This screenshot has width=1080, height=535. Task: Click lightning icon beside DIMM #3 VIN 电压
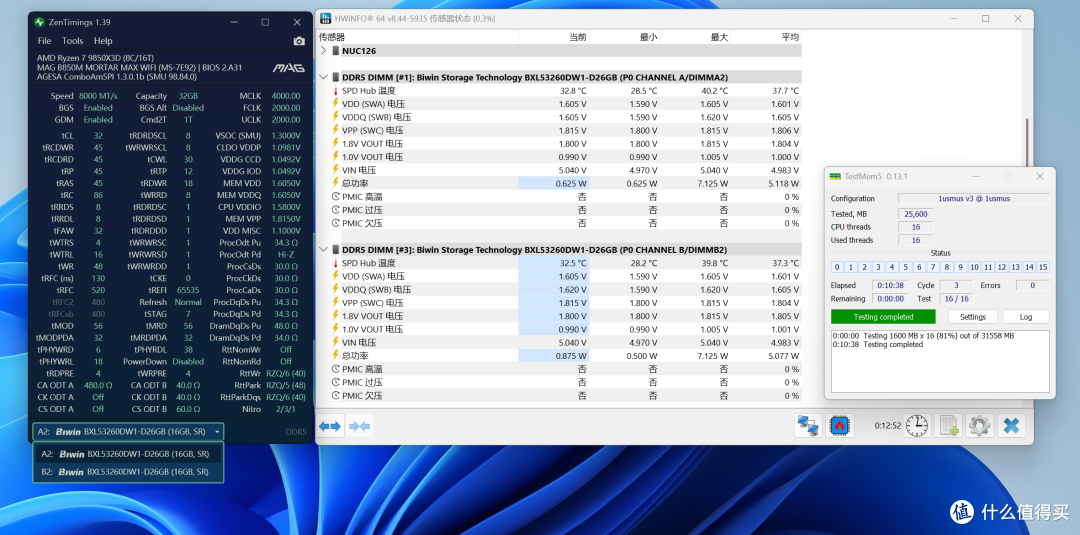[x=335, y=342]
